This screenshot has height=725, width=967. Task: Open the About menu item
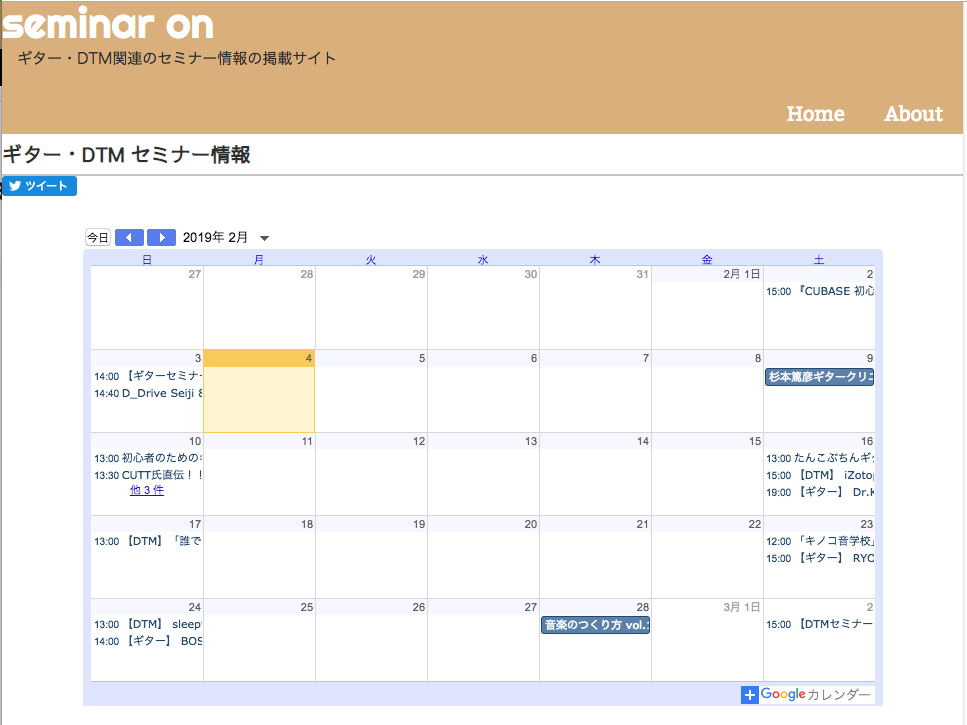tap(913, 114)
